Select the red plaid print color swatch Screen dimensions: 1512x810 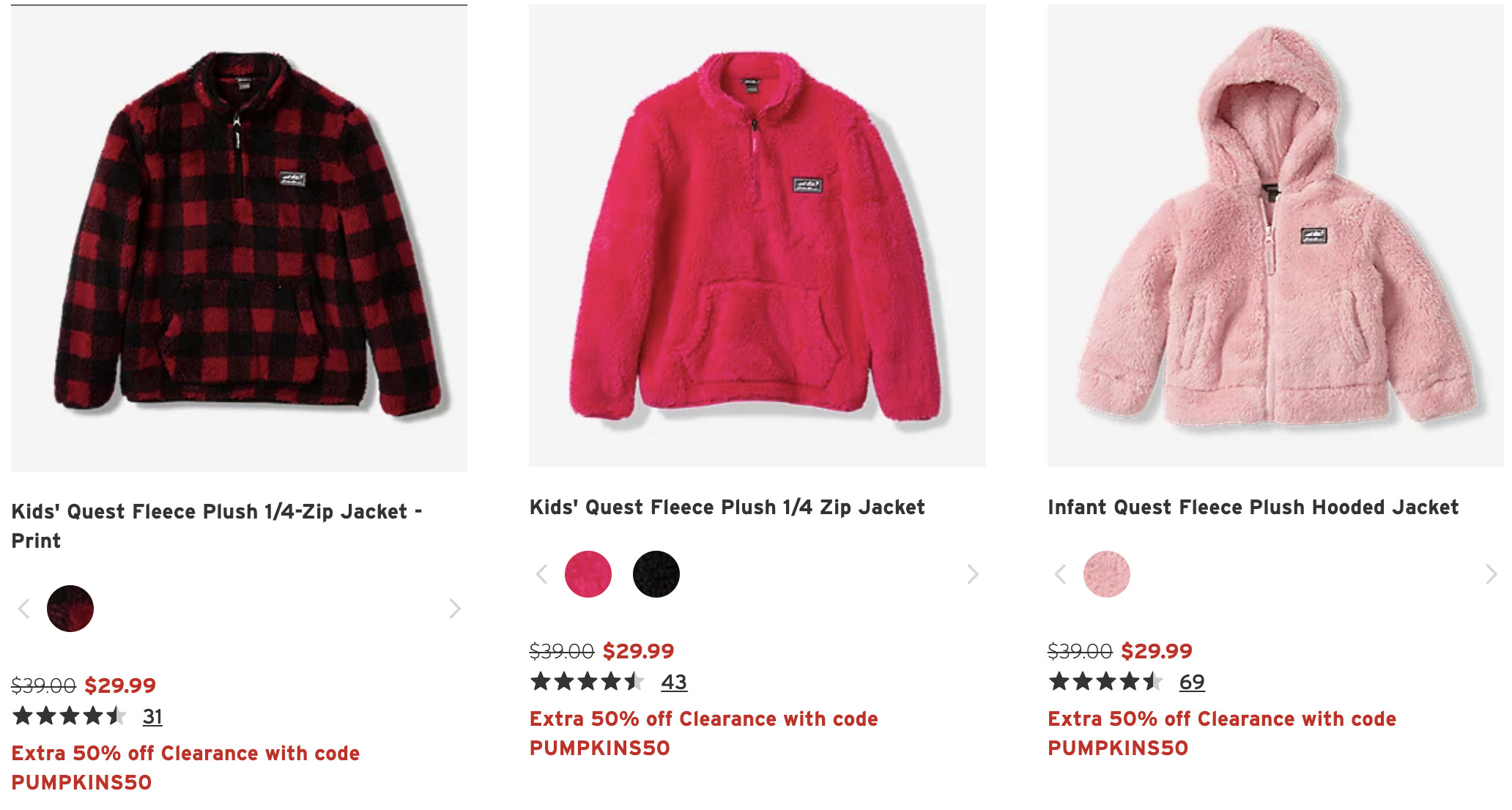(x=70, y=609)
